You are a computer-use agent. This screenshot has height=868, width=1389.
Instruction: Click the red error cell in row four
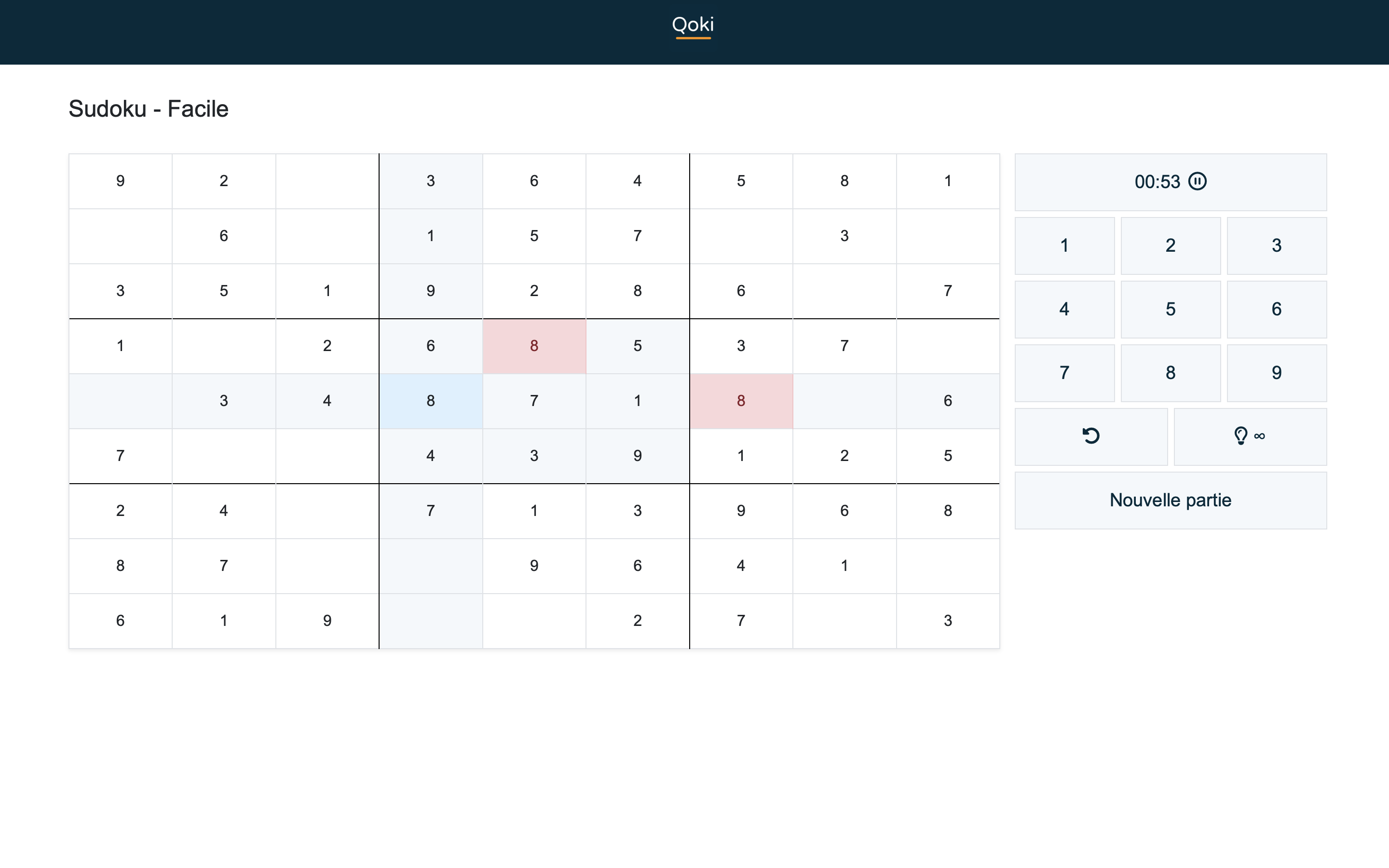(x=534, y=346)
